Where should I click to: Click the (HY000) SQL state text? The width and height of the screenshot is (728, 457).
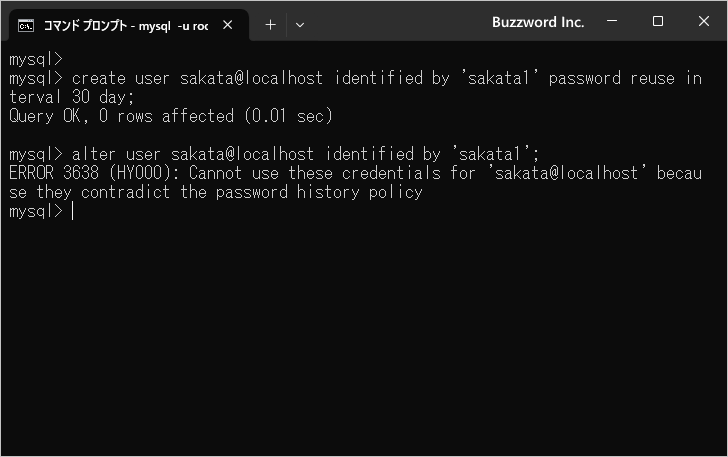144,174
